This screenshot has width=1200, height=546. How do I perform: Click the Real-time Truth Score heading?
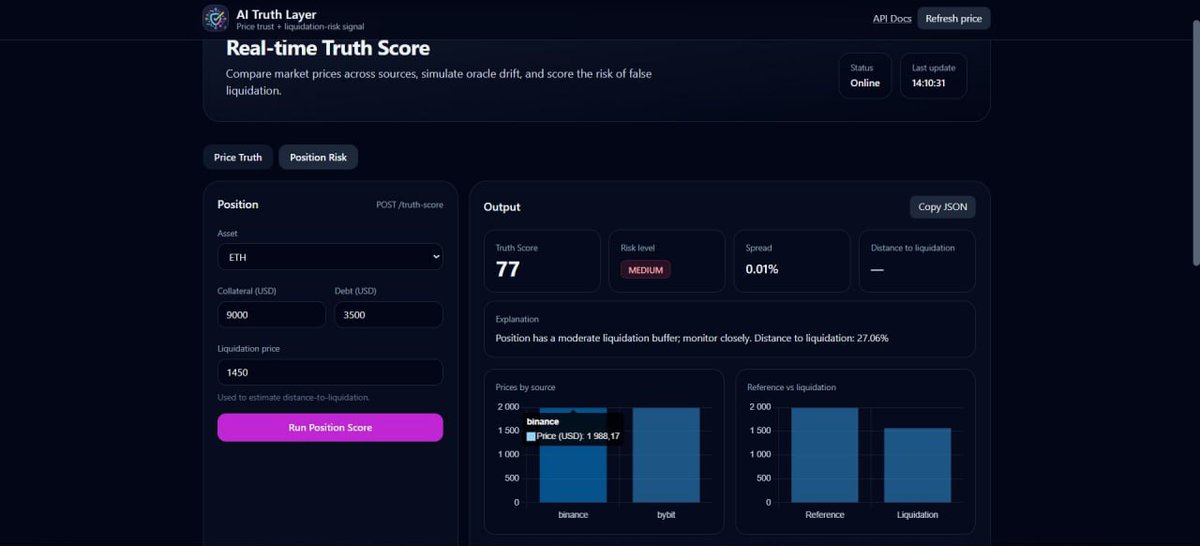(x=328, y=48)
